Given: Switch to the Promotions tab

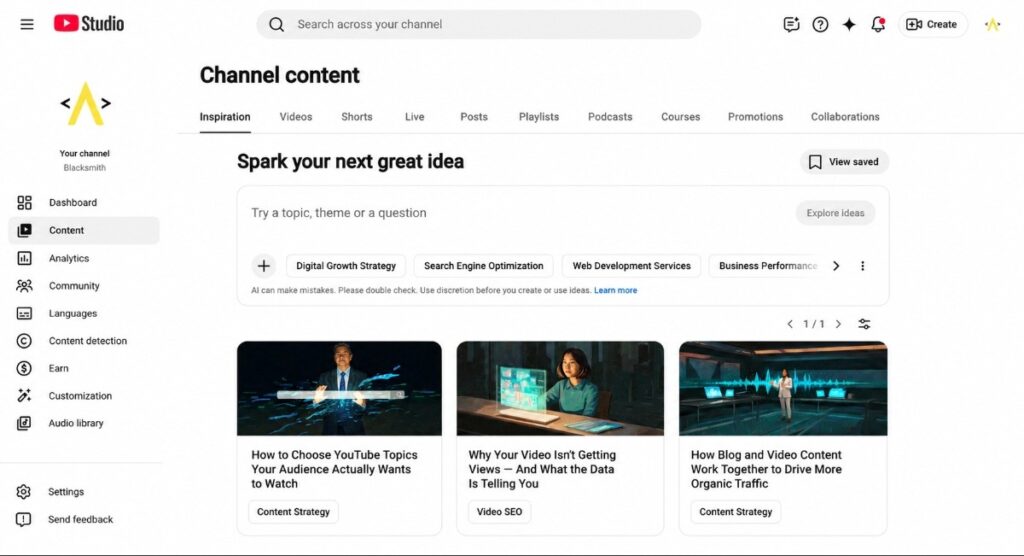Looking at the screenshot, I should (x=756, y=117).
